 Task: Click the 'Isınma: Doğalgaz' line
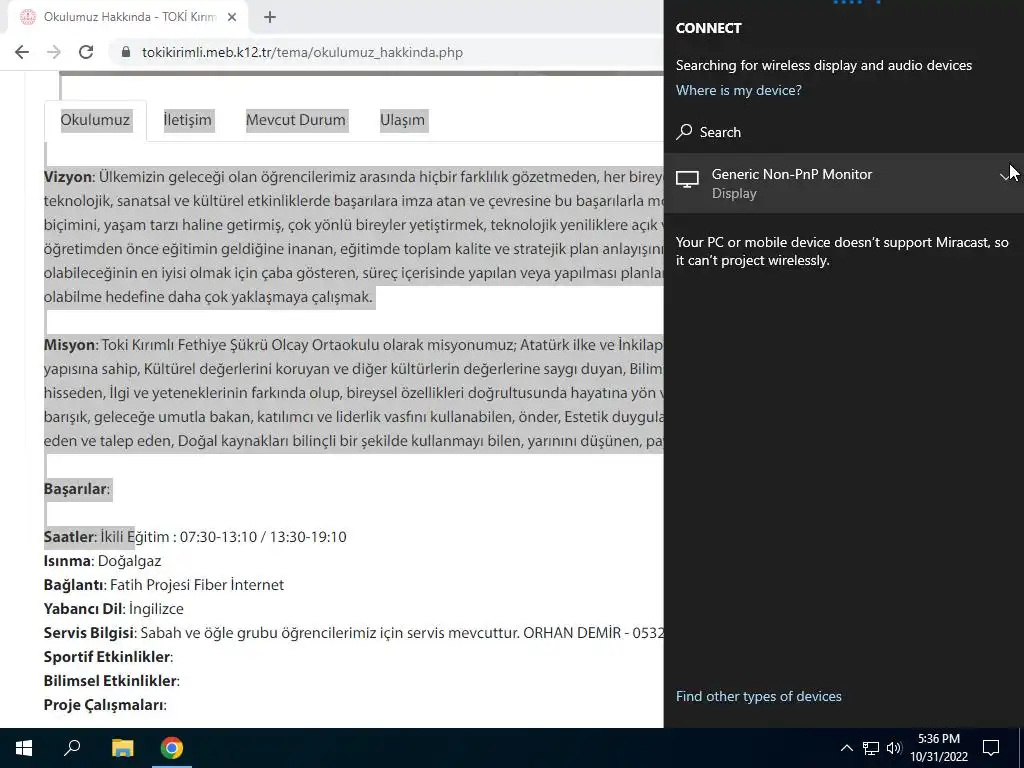[x=103, y=561]
